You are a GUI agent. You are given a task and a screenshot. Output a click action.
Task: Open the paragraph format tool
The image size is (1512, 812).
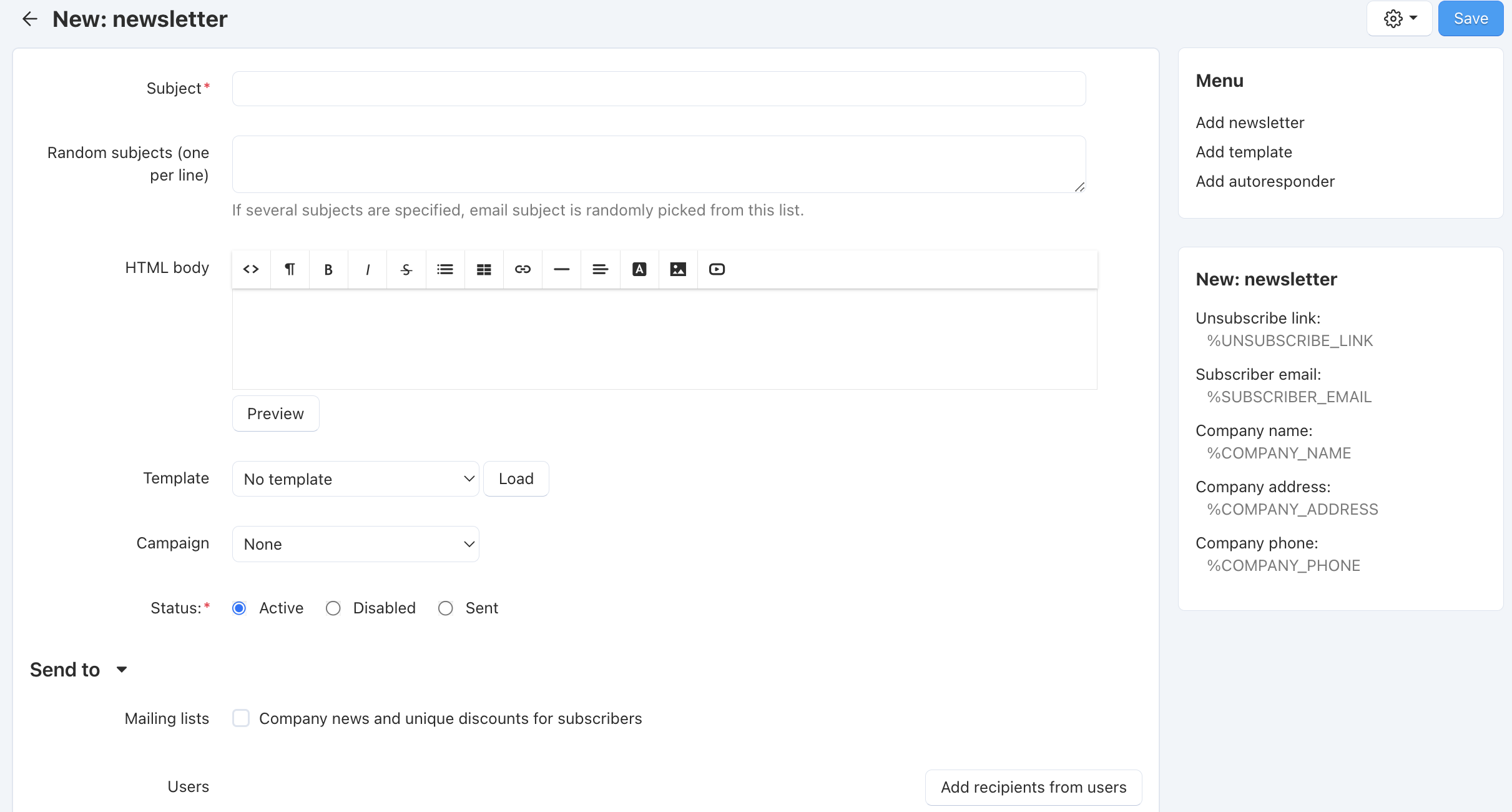point(290,269)
